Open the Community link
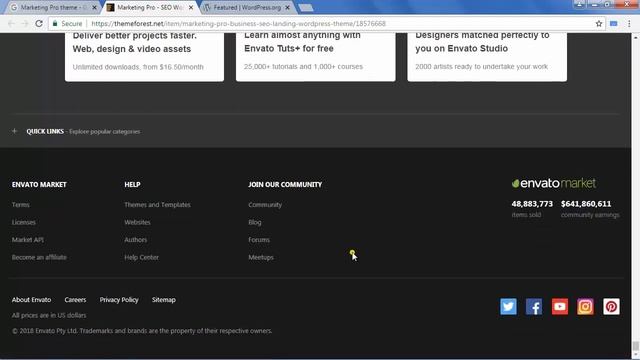This screenshot has height=360, width=640. coord(265,204)
